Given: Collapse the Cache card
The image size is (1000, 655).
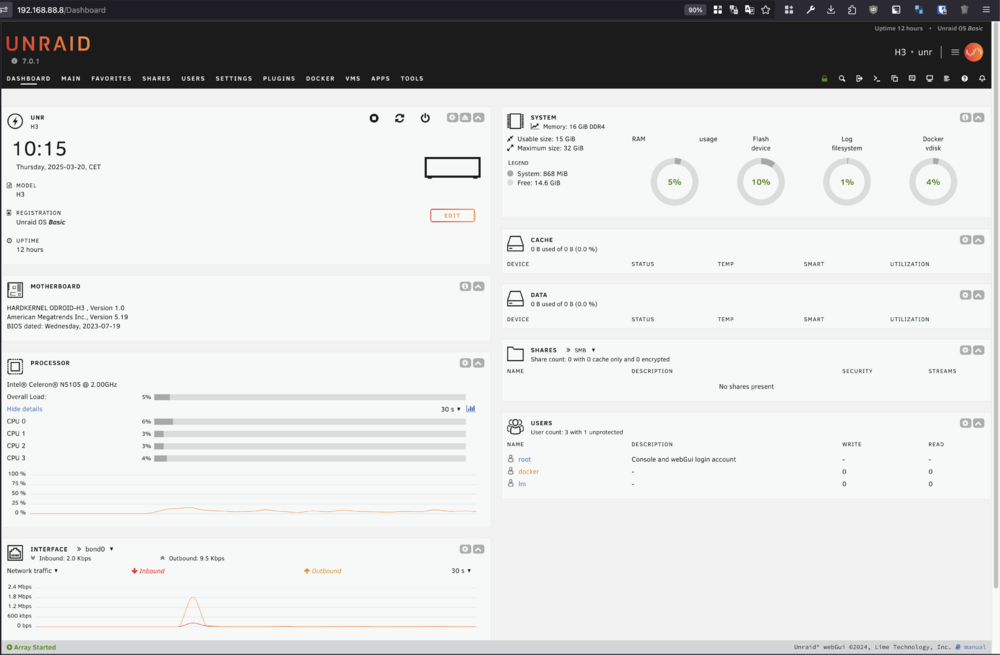Looking at the screenshot, I should coord(978,240).
